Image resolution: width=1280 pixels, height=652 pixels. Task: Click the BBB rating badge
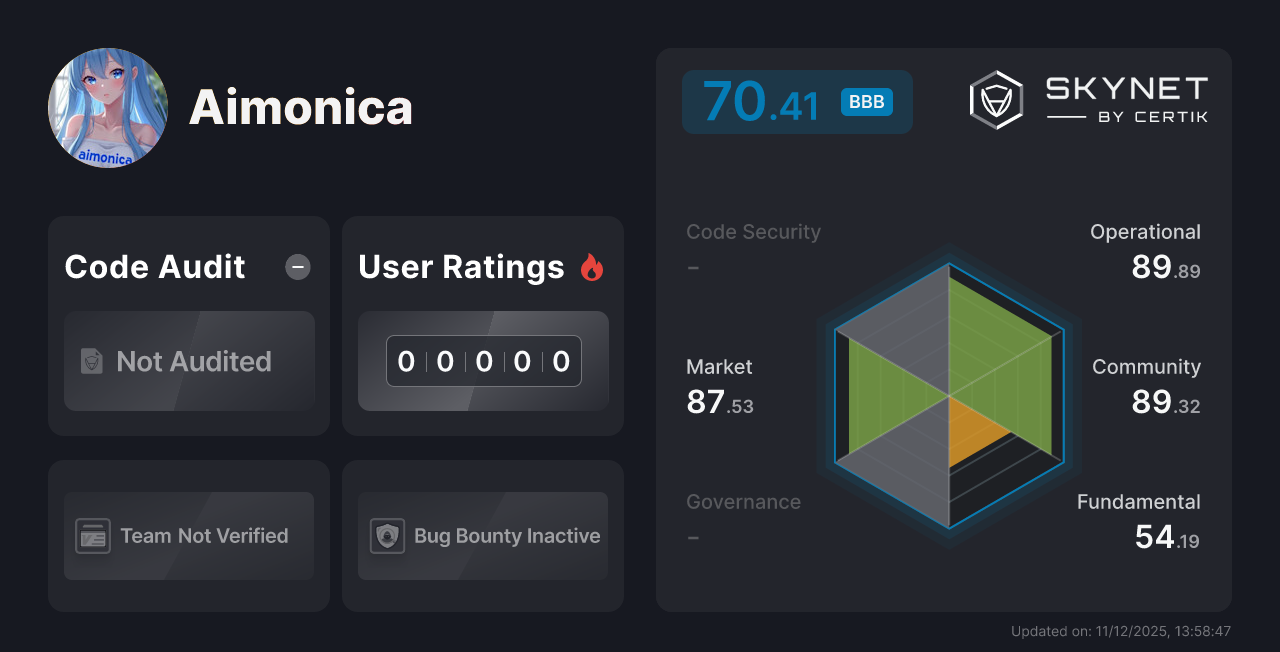(868, 101)
